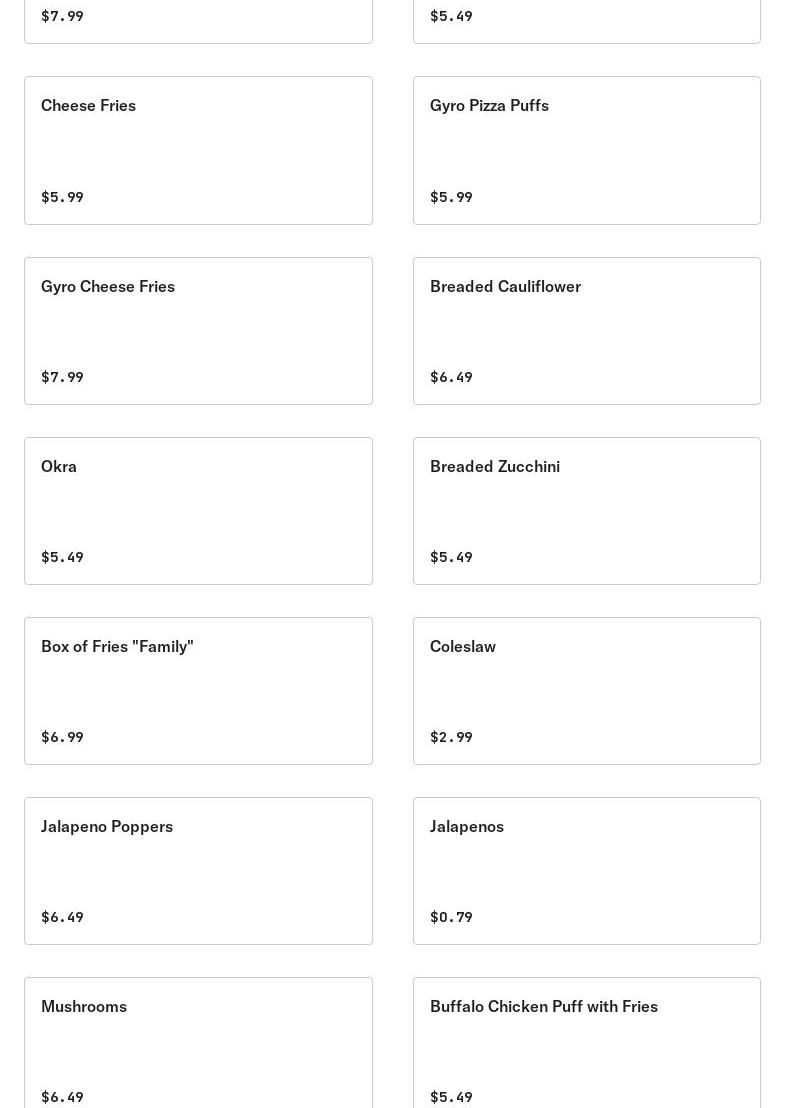This screenshot has height=1108, width=785.
Task: Open the Jalapeno Poppers card
Action: point(198,871)
